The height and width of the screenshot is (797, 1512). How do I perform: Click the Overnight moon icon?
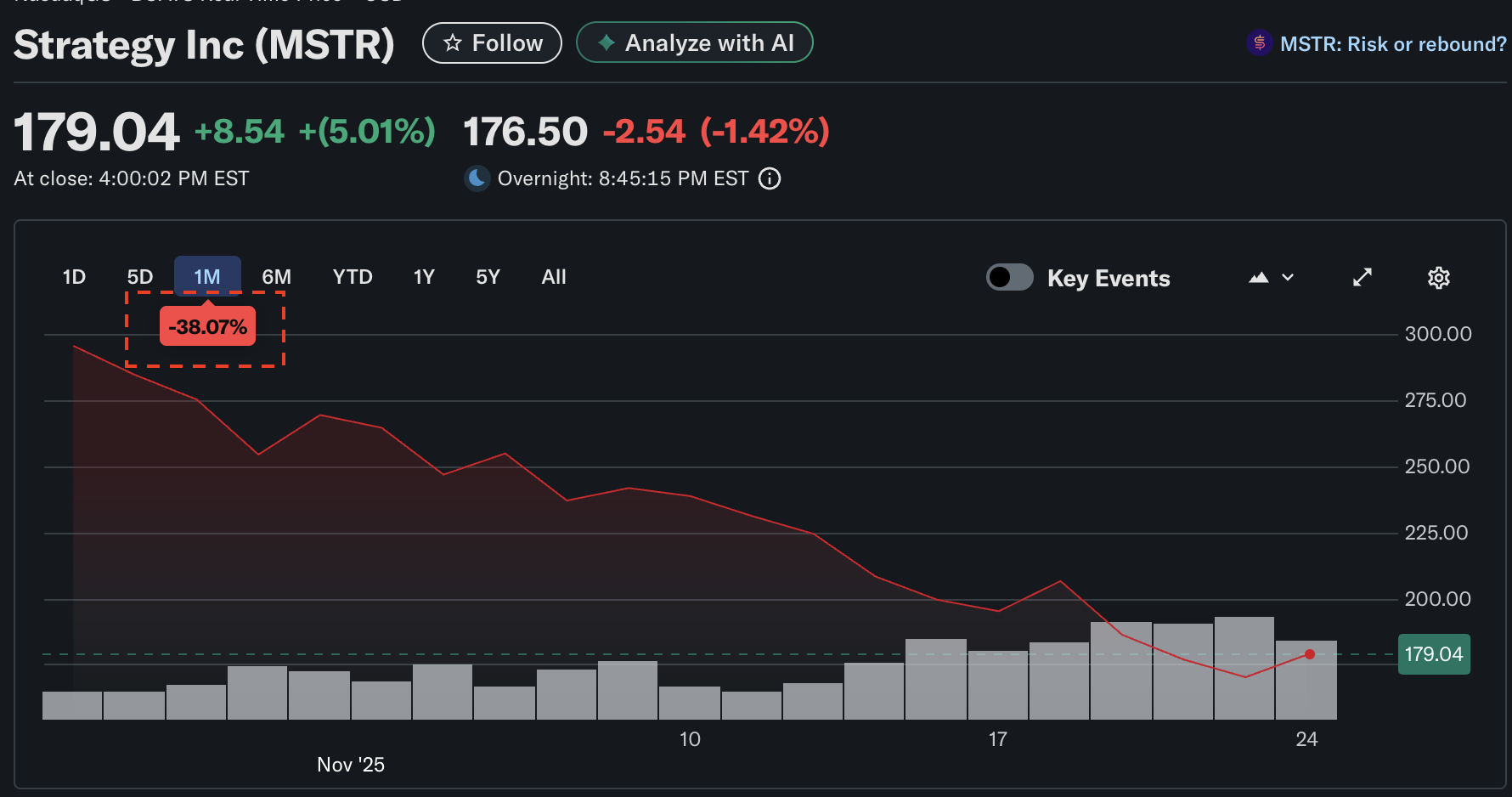(x=477, y=178)
